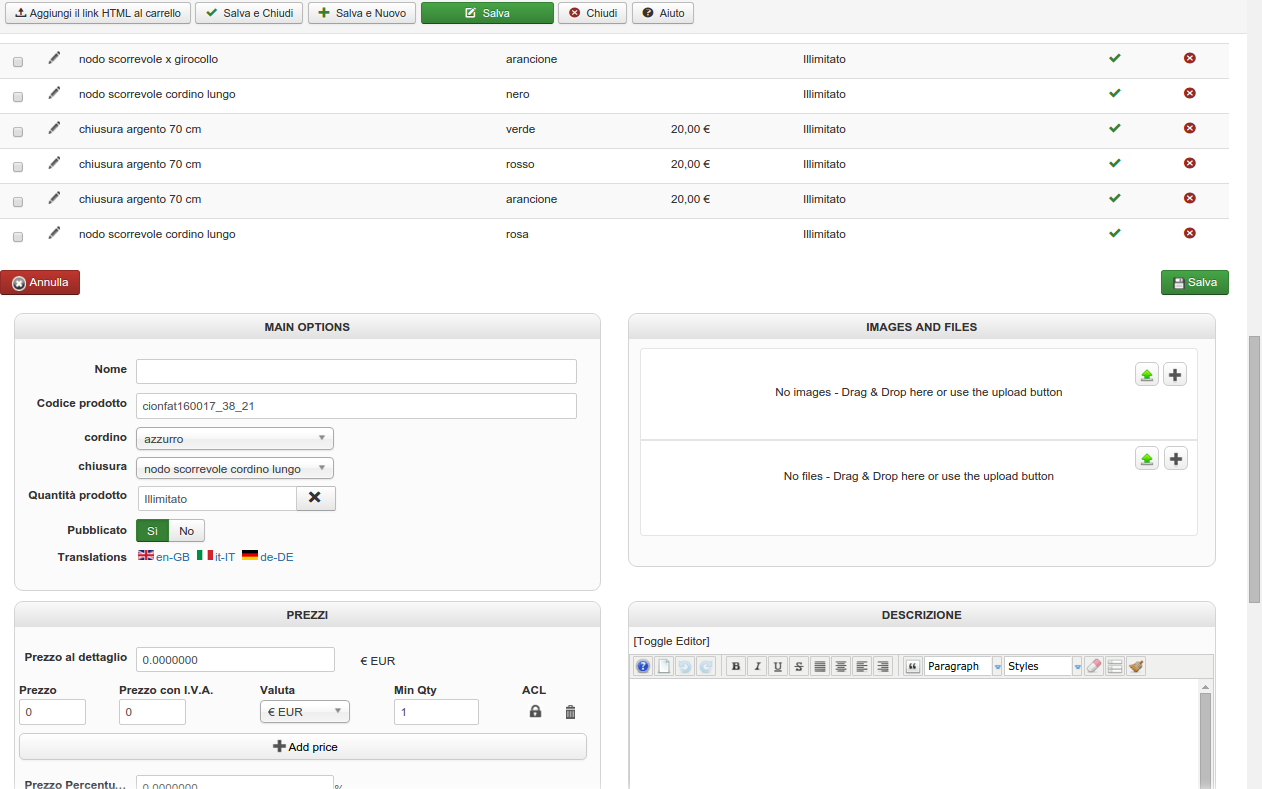Click the ACL lock icon in price row
The image size is (1262, 789).
pyautogui.click(x=535, y=712)
